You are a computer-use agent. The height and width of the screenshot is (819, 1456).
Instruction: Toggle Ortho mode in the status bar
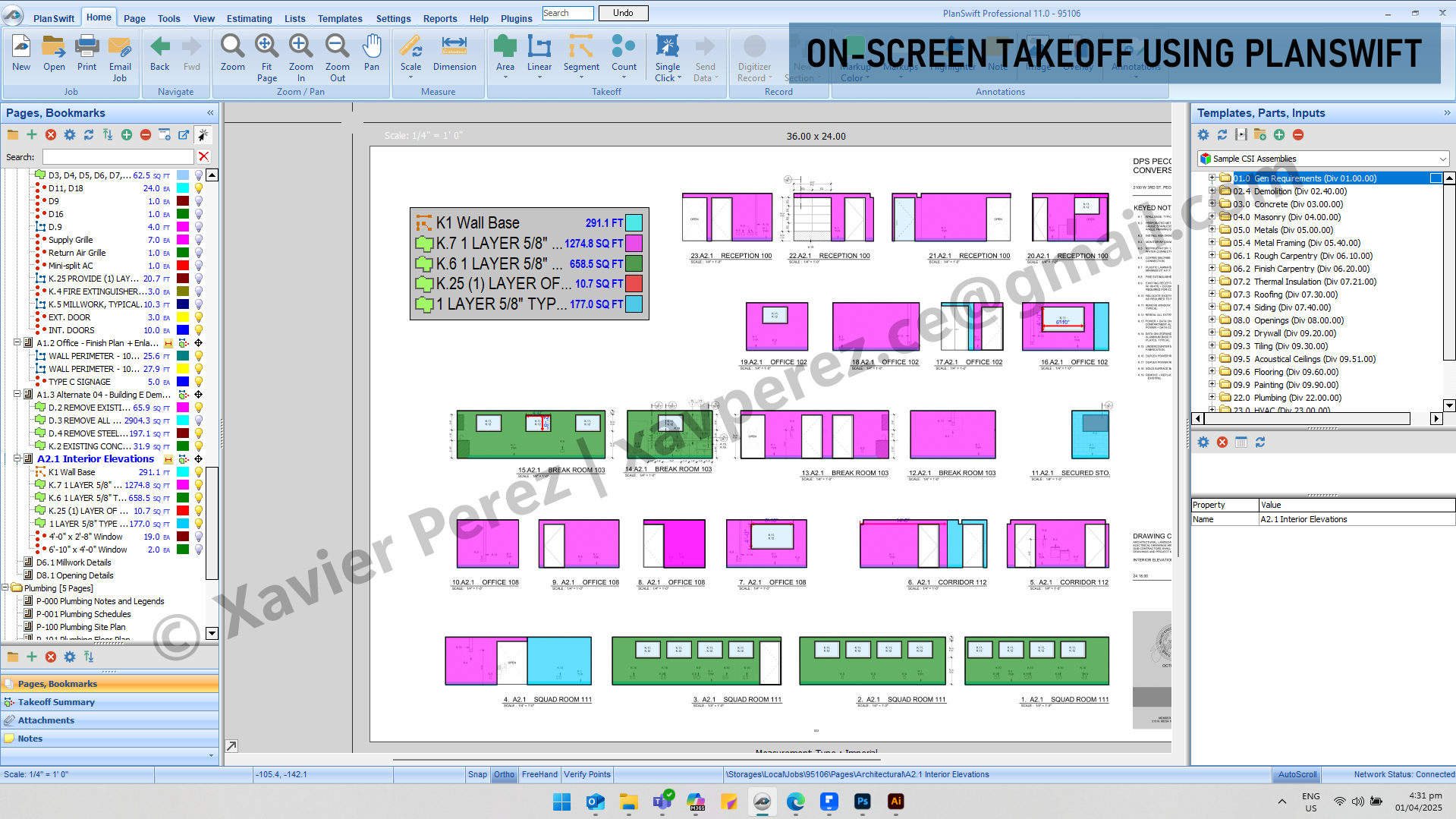[504, 774]
